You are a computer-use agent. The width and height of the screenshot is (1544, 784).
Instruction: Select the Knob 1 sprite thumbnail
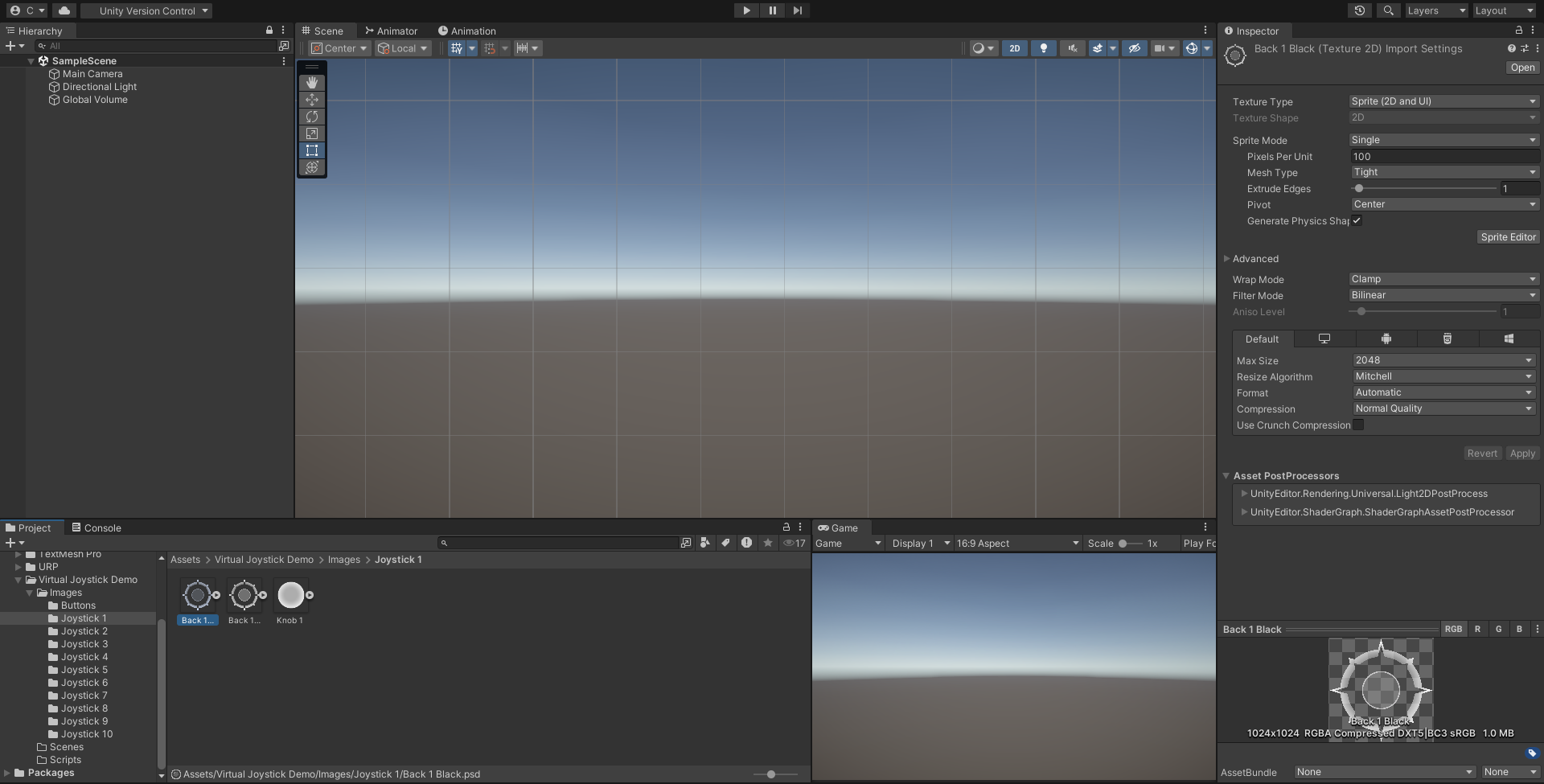(x=291, y=595)
